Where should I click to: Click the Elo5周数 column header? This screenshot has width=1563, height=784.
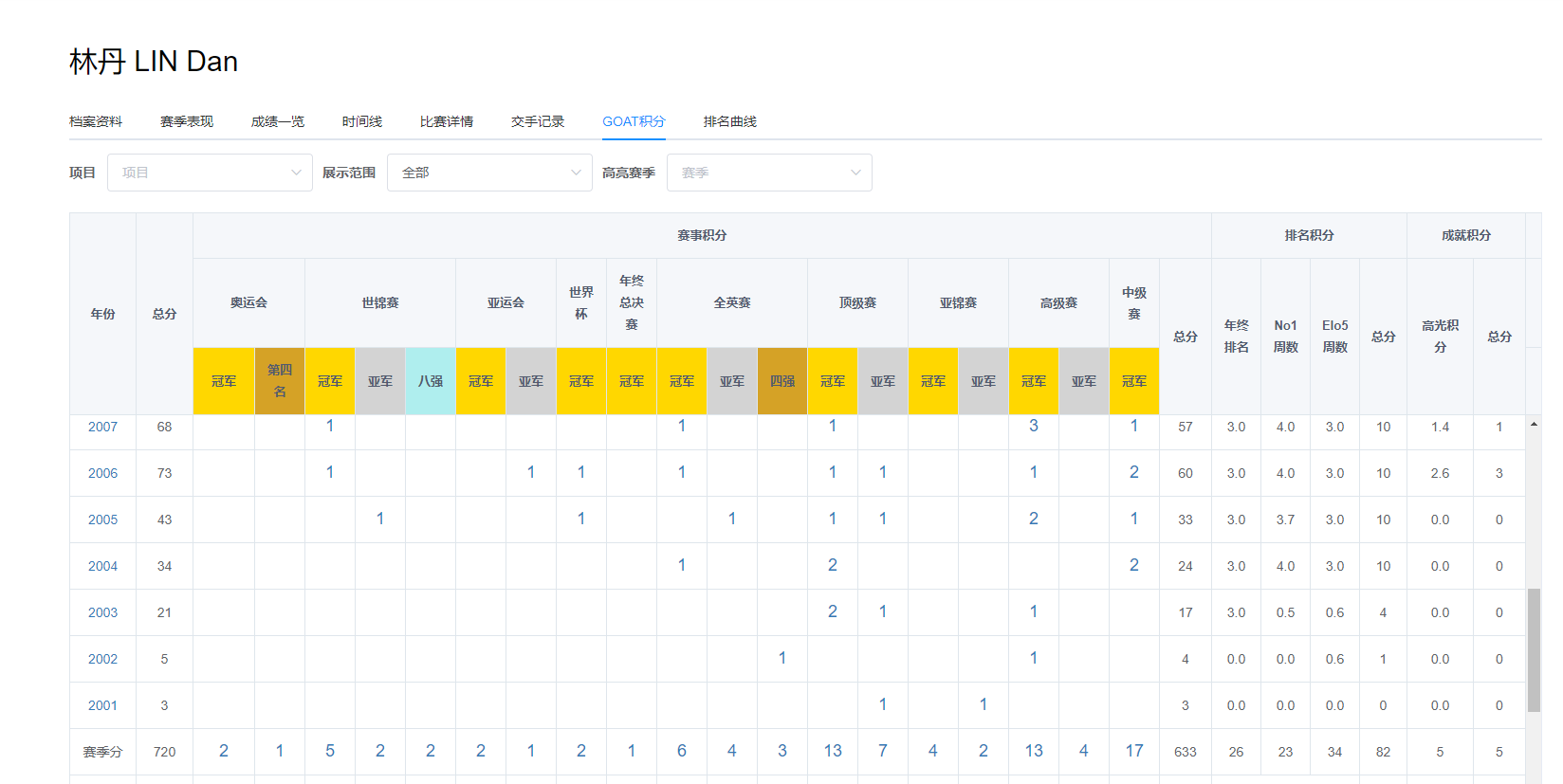coord(1334,337)
